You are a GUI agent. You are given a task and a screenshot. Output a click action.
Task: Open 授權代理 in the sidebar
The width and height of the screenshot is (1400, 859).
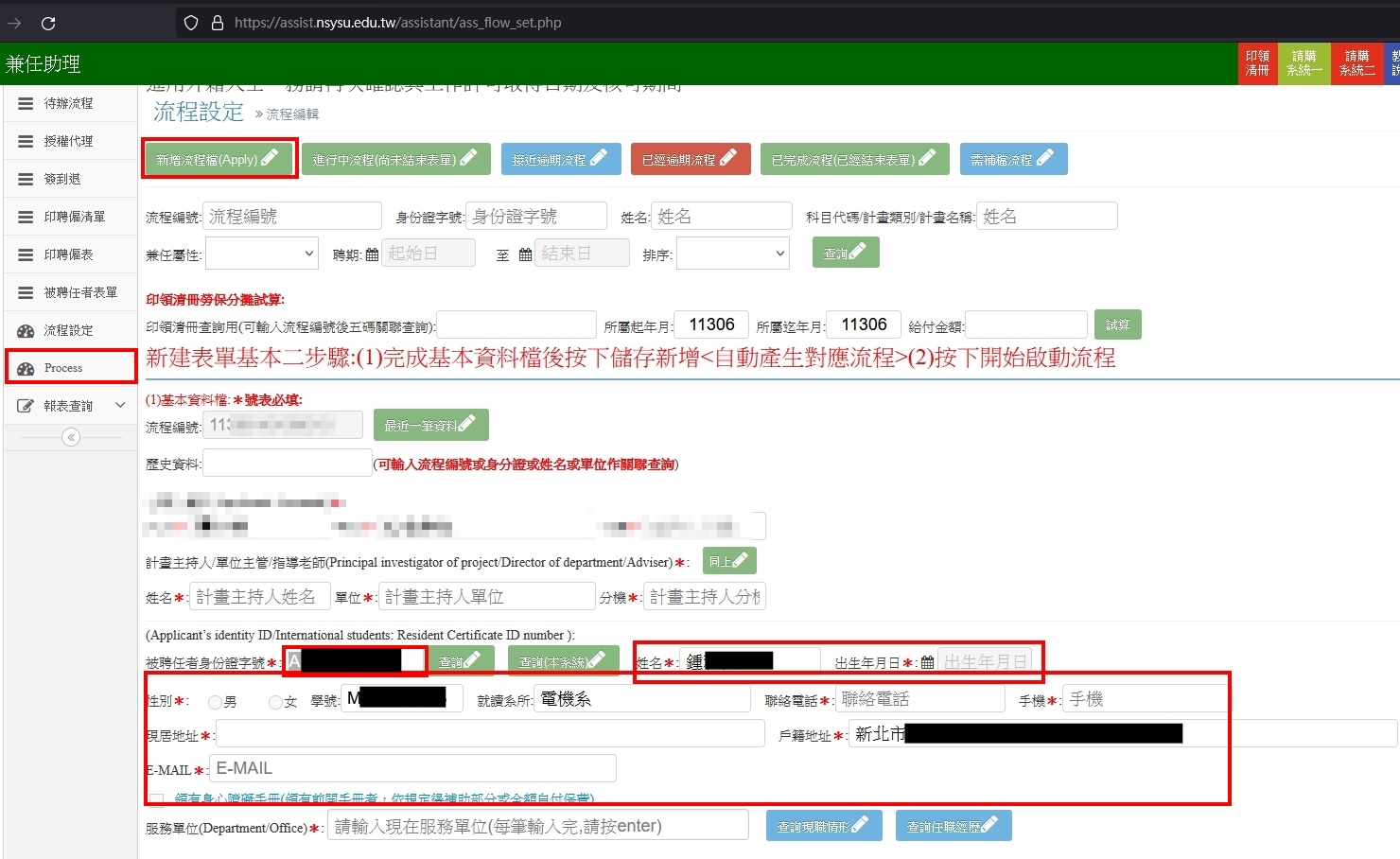(71, 141)
